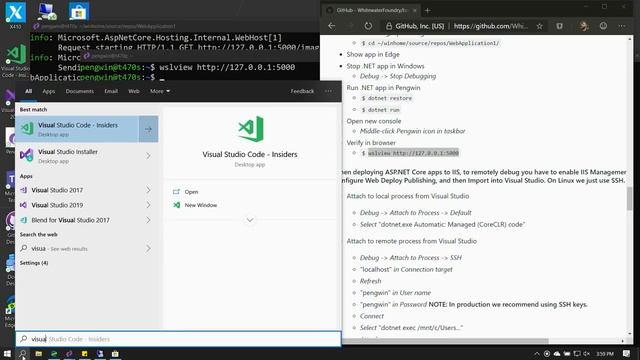
Task: Expand the Visual Studio 2017 result chevron
Action: click(148, 190)
